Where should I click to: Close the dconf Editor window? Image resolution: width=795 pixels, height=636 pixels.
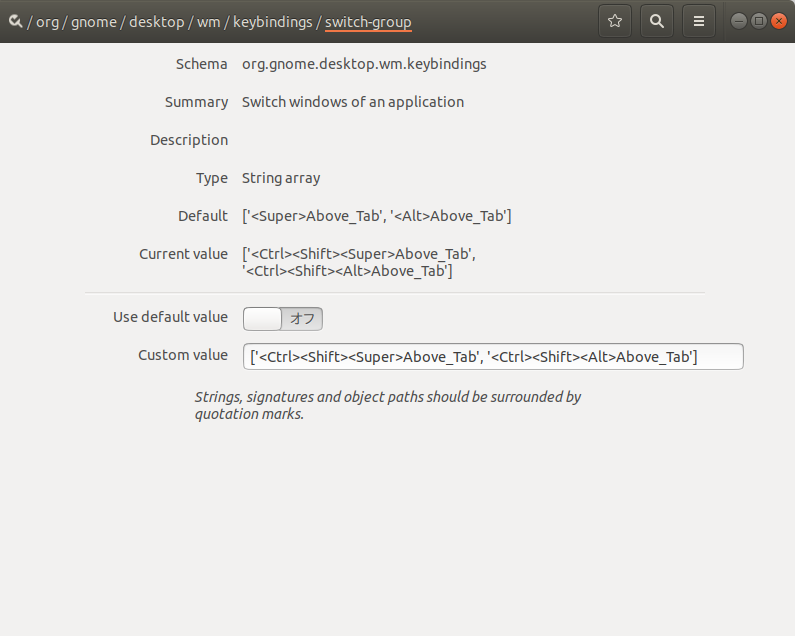[779, 21]
